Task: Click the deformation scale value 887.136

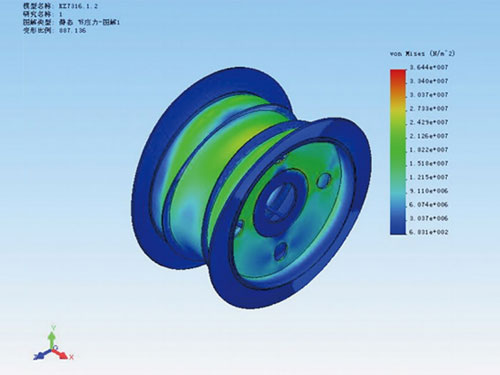Action: coord(72,30)
